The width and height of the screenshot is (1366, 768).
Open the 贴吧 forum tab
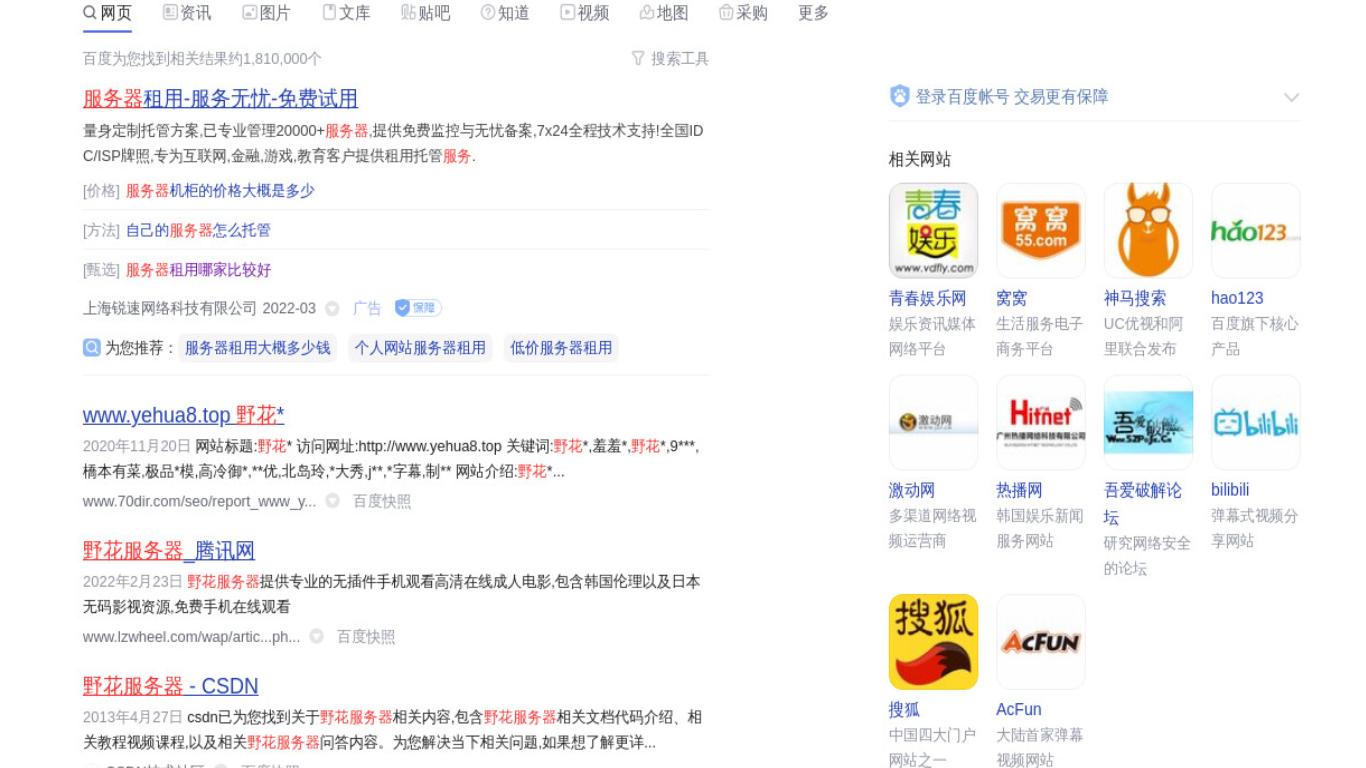click(x=425, y=13)
